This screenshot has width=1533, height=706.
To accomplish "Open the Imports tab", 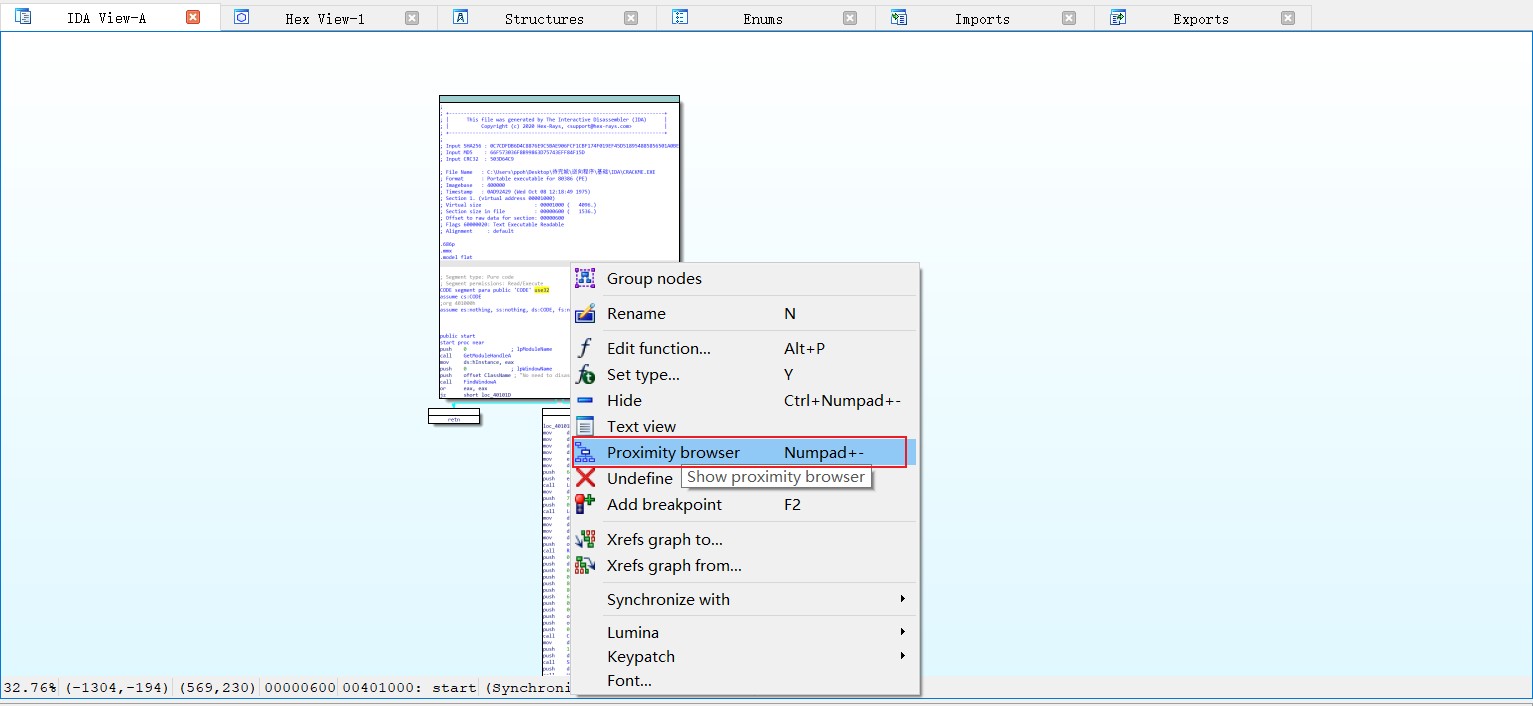I will [981, 19].
